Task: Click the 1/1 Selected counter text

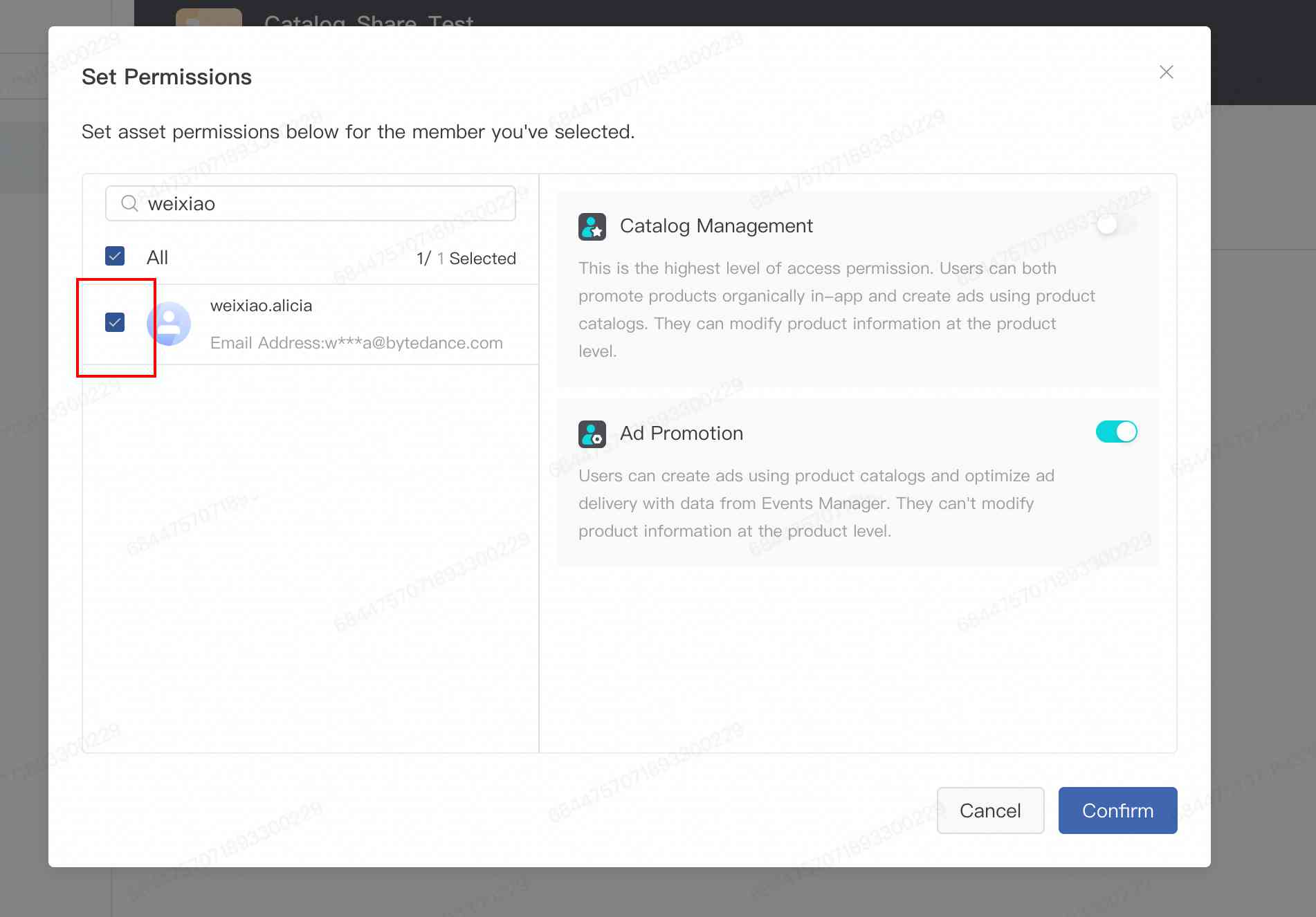Action: (466, 258)
